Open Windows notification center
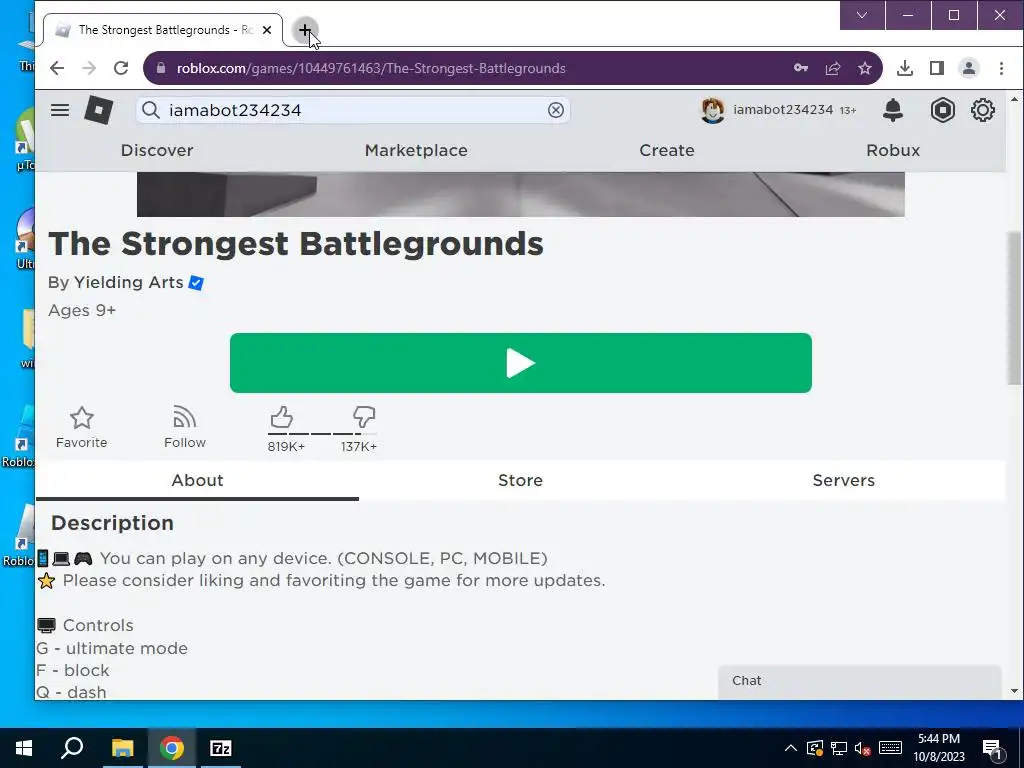The image size is (1024, 768). click(x=992, y=749)
